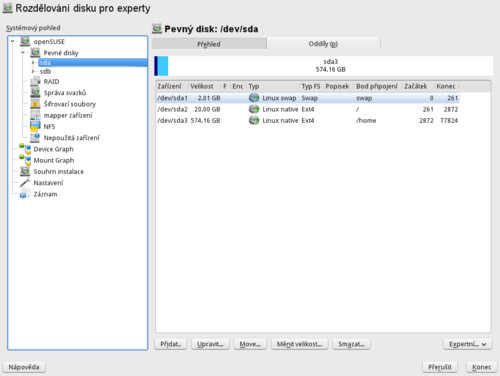The height and width of the screenshot is (376, 500).
Task: Select the Správa svazků volume management icon
Action: click(x=35, y=92)
